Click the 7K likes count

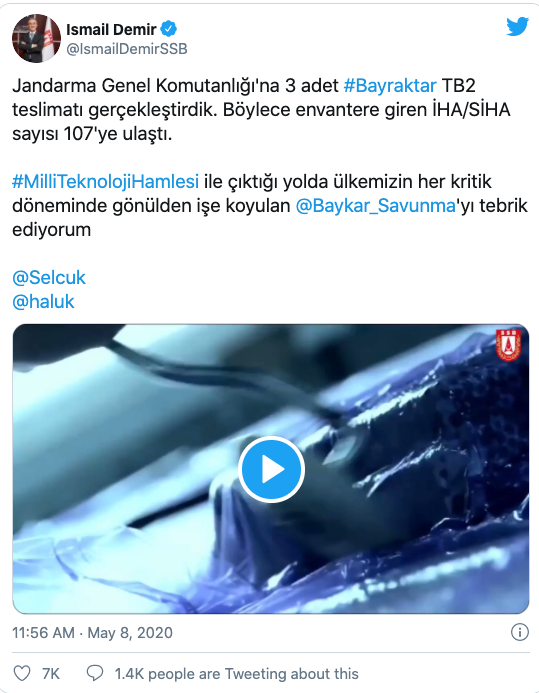tap(51, 674)
